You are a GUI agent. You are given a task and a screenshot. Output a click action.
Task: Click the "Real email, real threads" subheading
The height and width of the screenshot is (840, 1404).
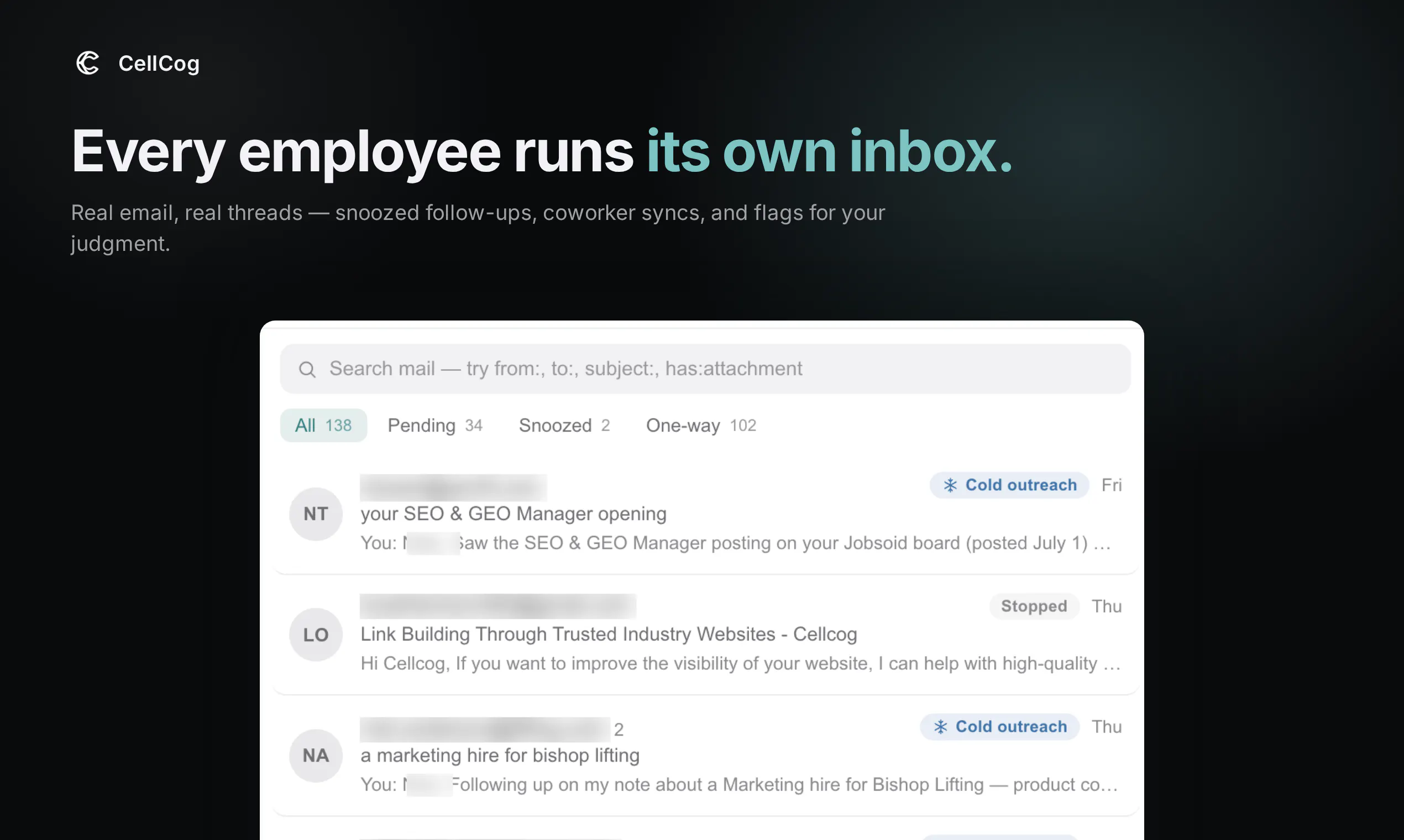478,228
